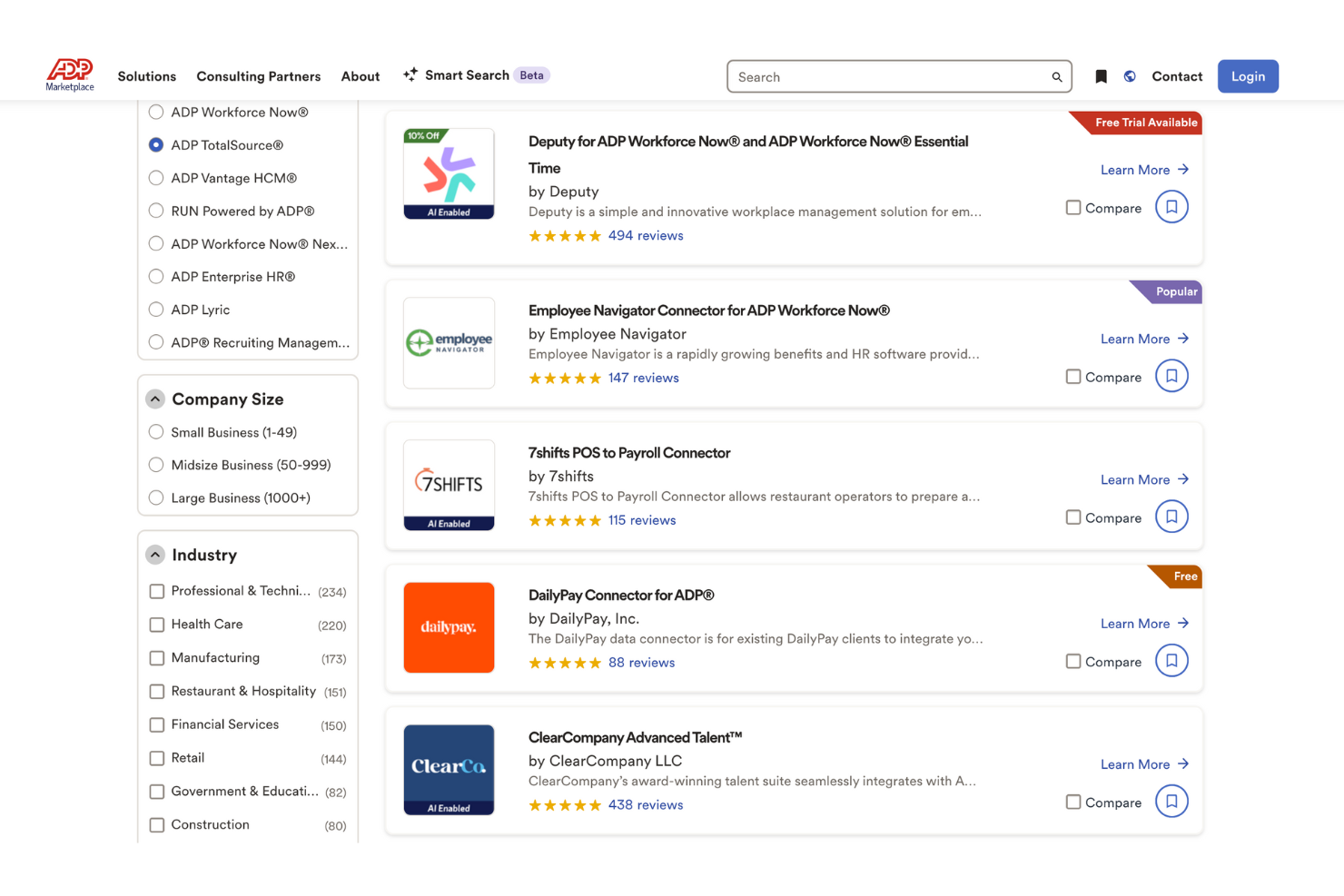Open the Consulting Partners menu
The width and height of the screenshot is (1344, 896).
pos(259,76)
